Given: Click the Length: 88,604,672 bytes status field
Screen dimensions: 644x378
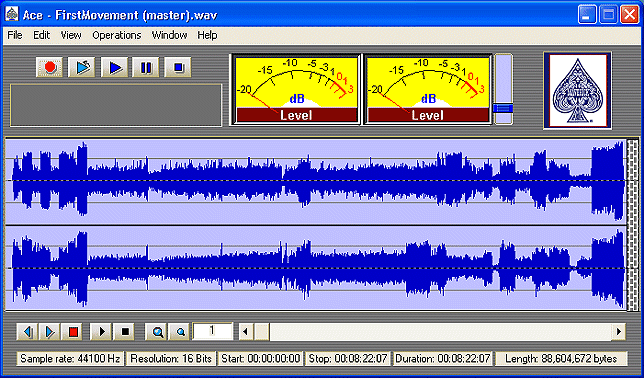Looking at the screenshot, I should pos(561,359).
